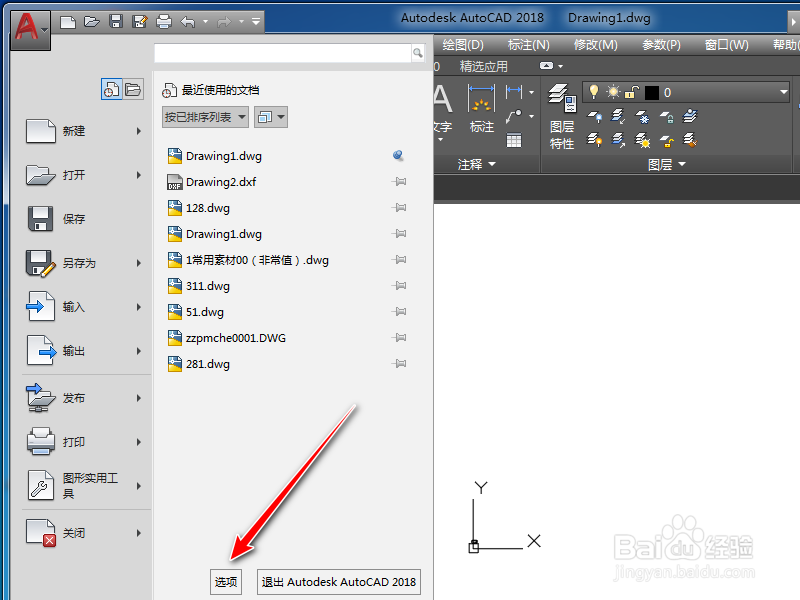Screen dimensions: 800x600
Task: Pin Drawing2.dxf to recent list
Action: pos(399,182)
